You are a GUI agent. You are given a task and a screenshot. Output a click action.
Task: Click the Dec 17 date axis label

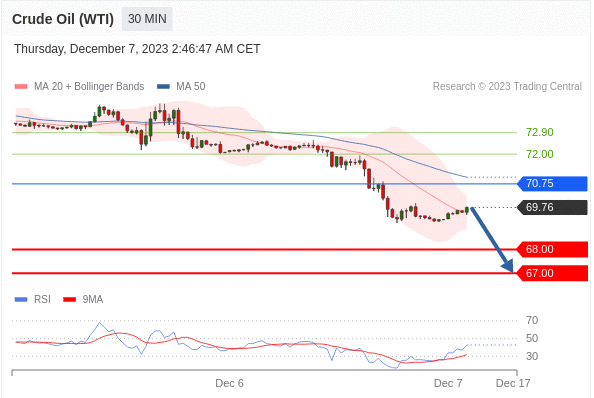point(513,383)
